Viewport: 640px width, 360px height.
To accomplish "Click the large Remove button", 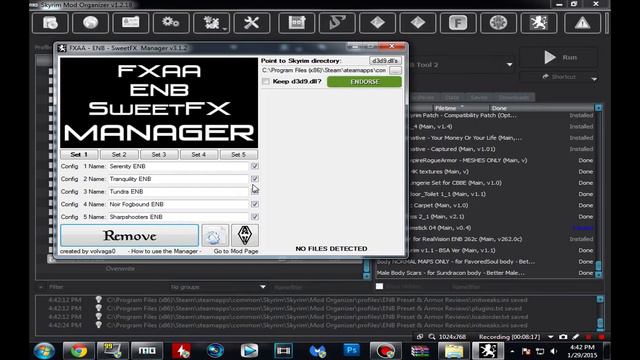I will pos(129,236).
